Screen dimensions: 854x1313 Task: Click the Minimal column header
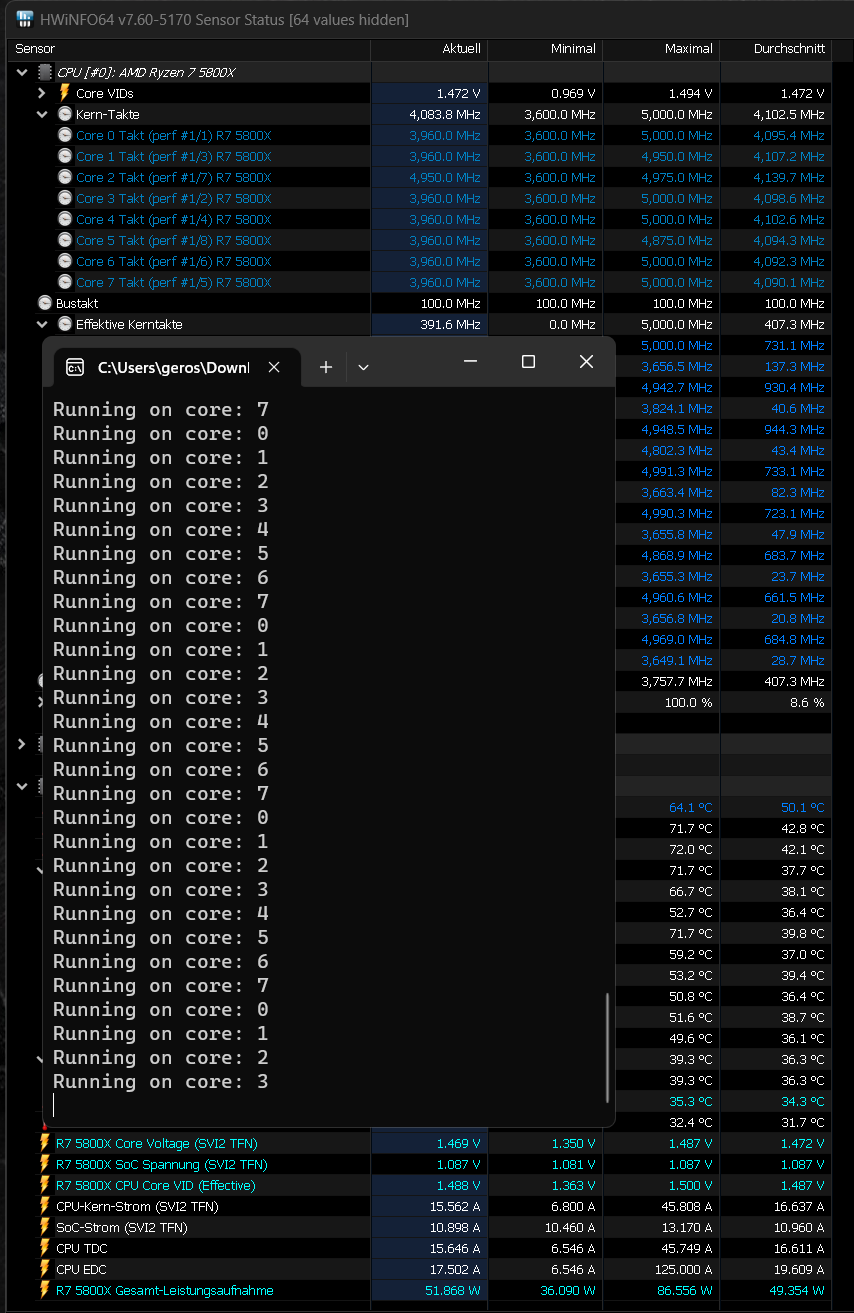[545, 48]
